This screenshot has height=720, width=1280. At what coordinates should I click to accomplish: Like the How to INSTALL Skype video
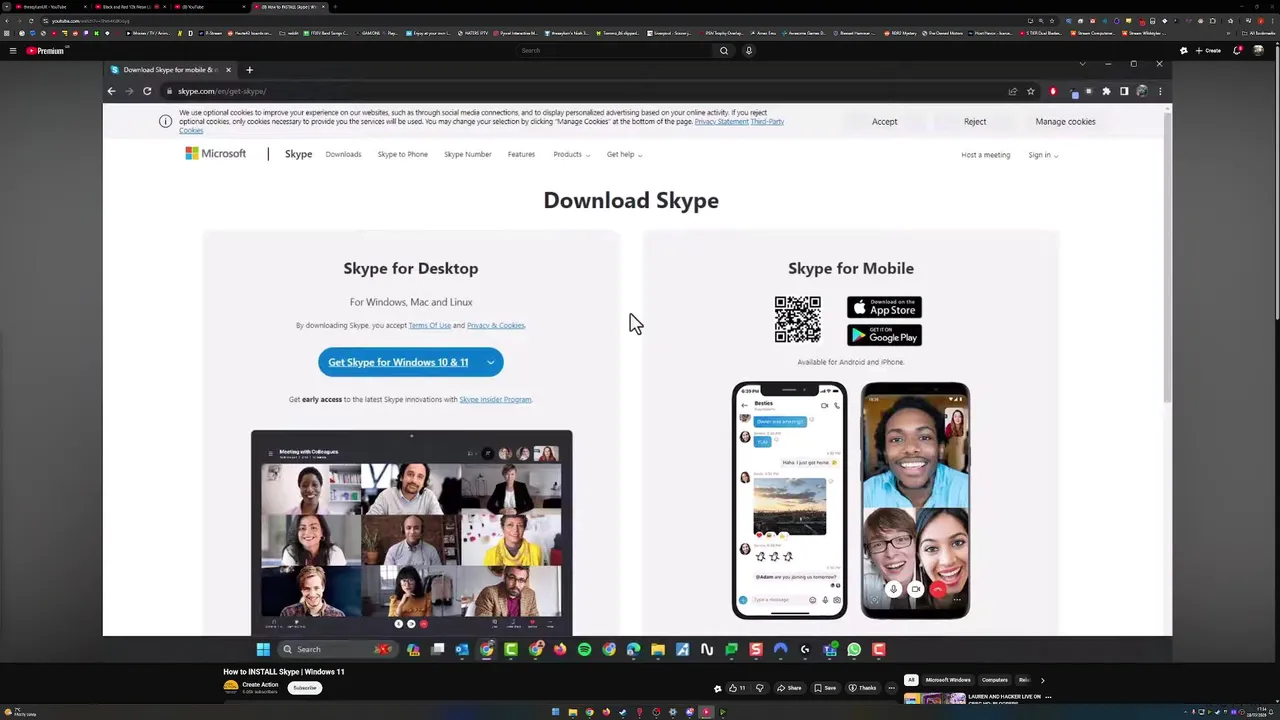(x=736, y=688)
